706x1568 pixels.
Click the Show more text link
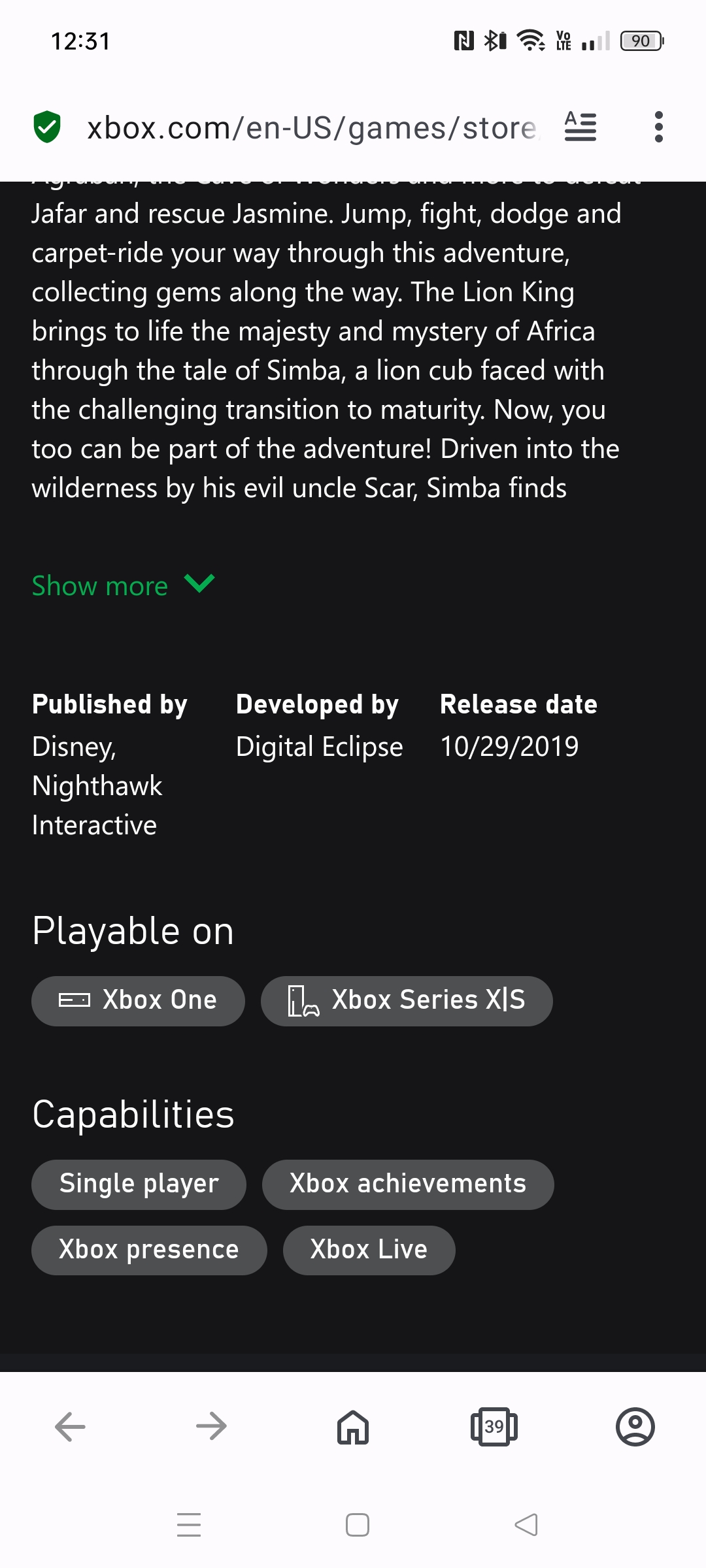(100, 586)
